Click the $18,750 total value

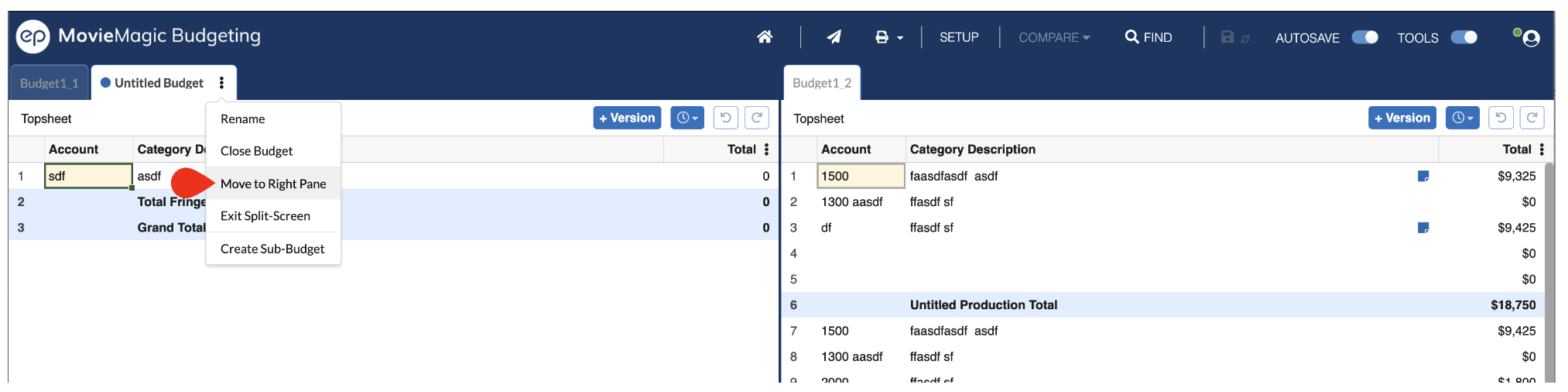pos(1512,305)
